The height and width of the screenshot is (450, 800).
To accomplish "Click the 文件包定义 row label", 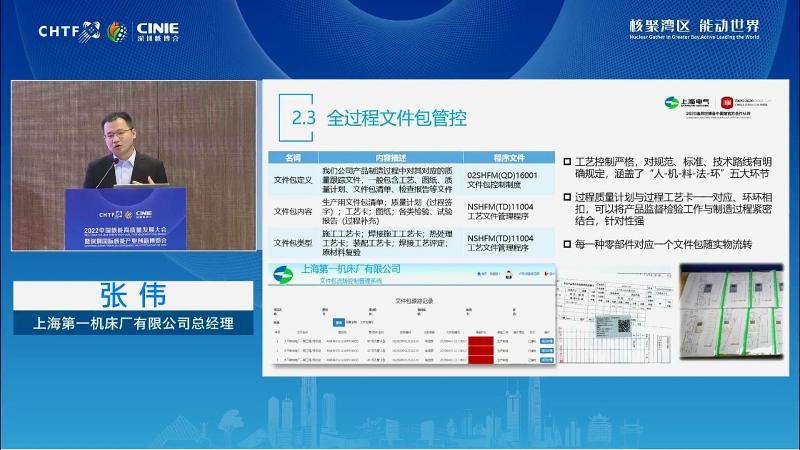I will click(x=293, y=181).
